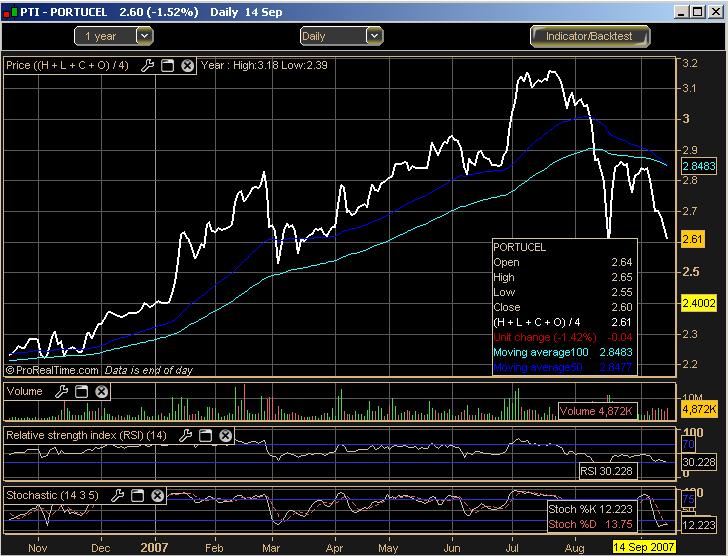Close the Relative strength index panel
The image size is (728, 556).
(225, 435)
